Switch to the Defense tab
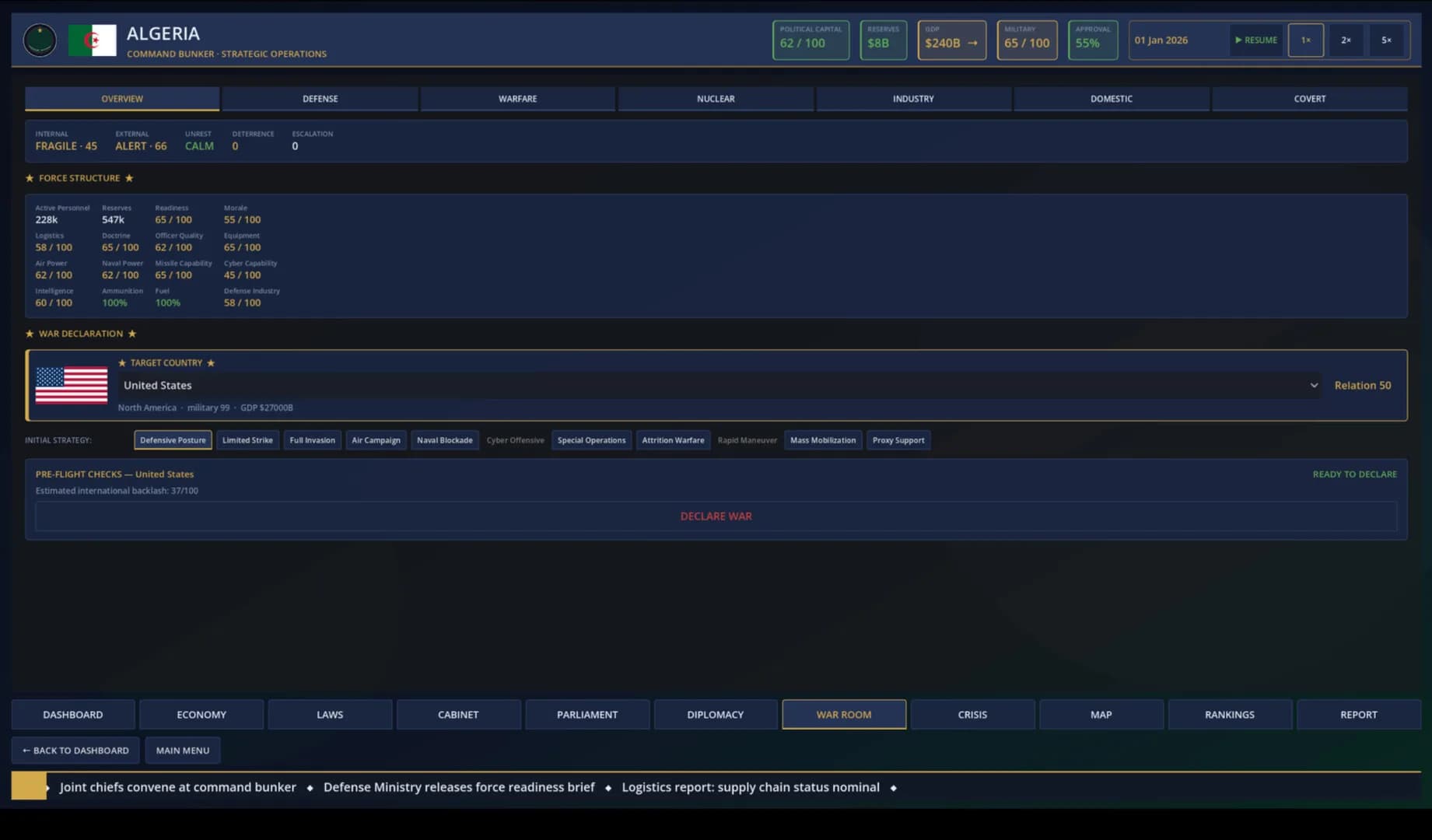The image size is (1432, 840). (x=320, y=99)
